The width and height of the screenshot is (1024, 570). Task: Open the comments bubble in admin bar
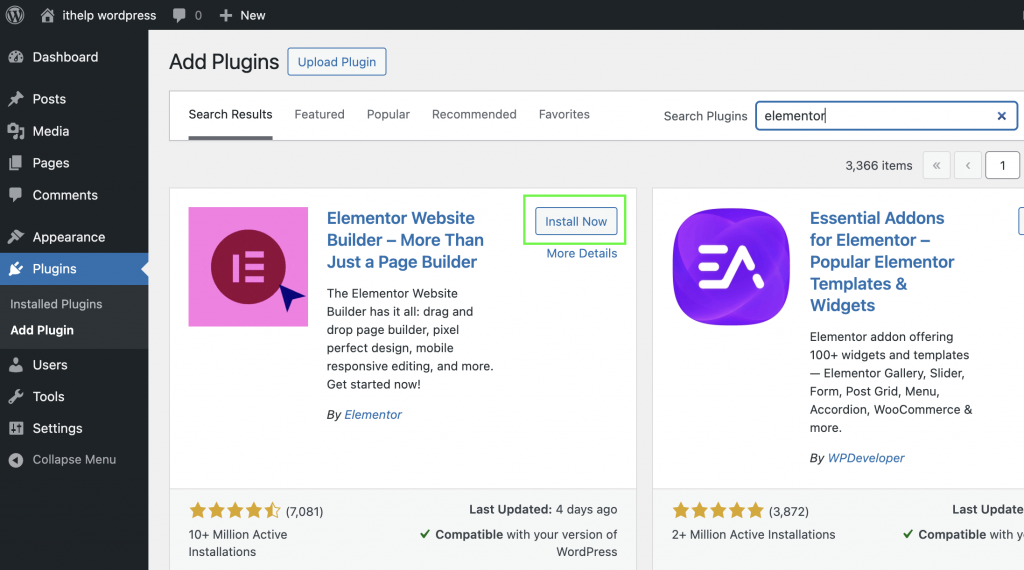click(179, 15)
